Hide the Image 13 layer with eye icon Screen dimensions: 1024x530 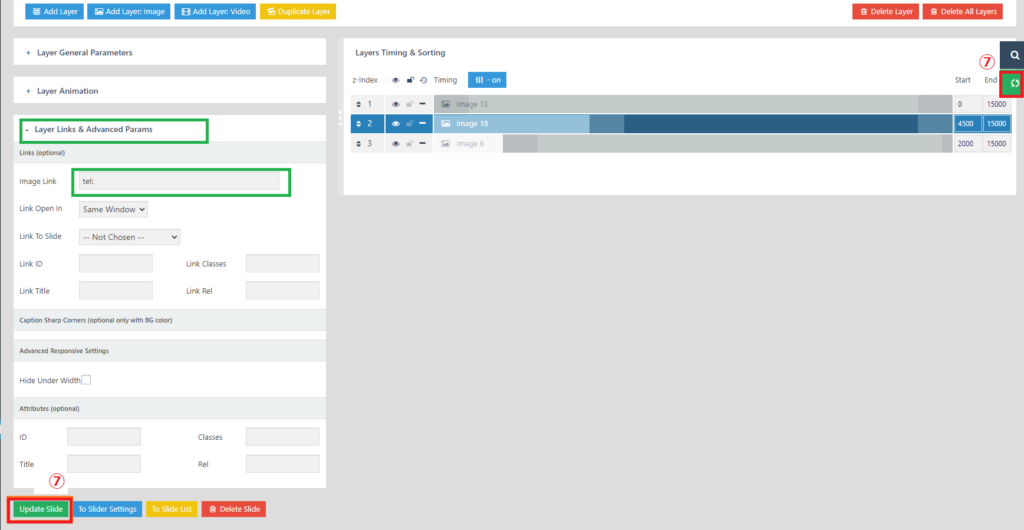pos(395,104)
